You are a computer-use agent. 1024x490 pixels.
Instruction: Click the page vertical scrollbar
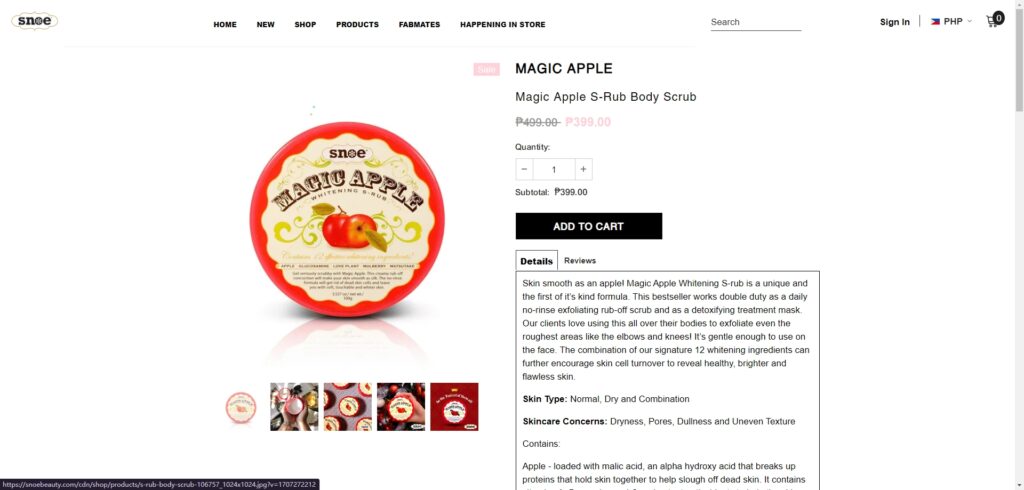[x=1019, y=245]
